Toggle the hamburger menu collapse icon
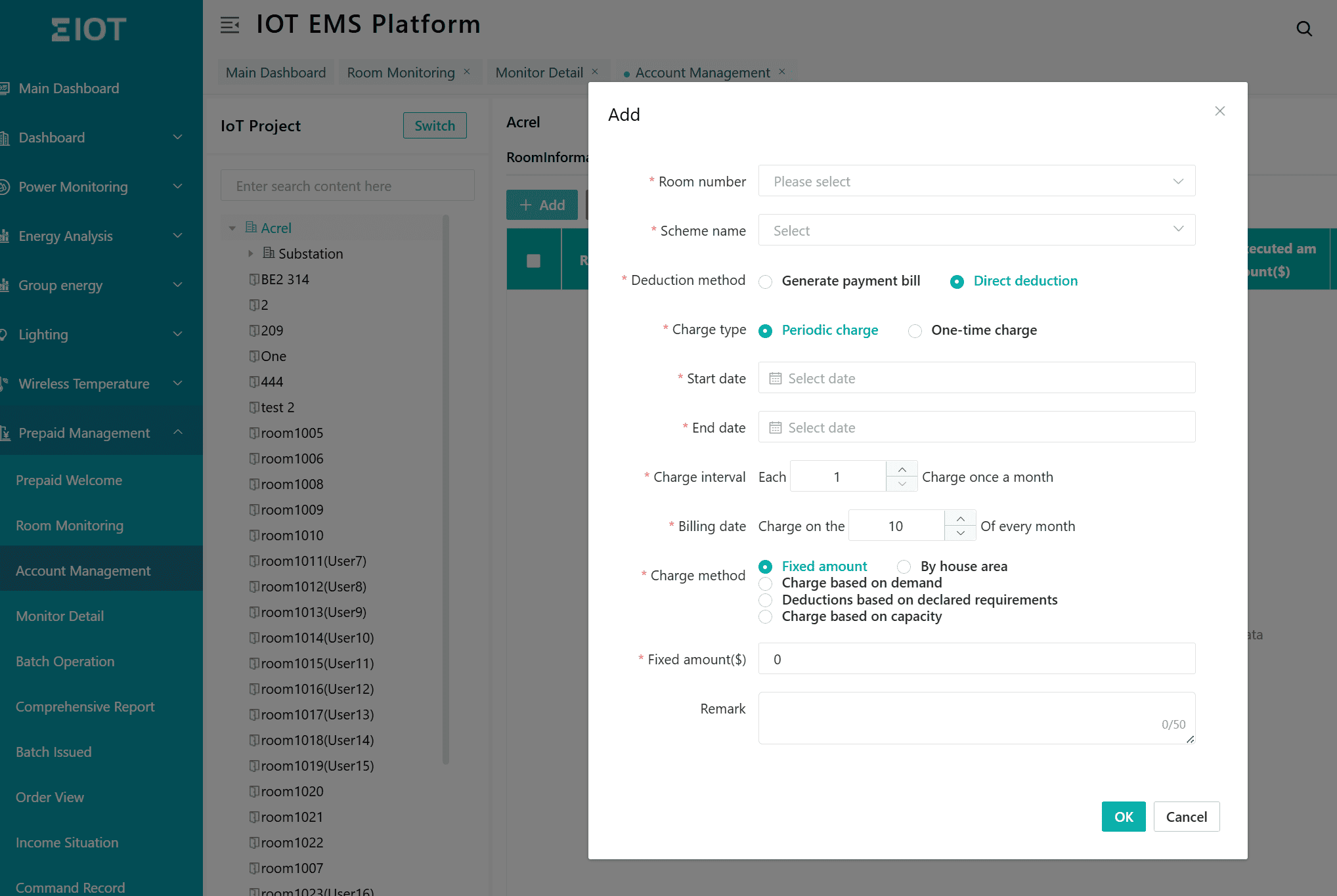This screenshot has height=896, width=1337. coord(229,26)
